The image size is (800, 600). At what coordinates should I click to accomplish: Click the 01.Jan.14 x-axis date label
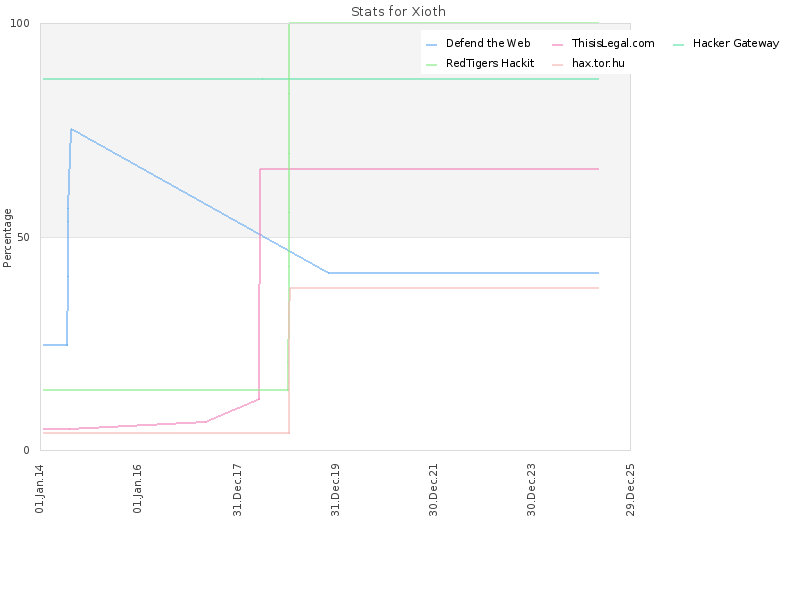pos(40,489)
